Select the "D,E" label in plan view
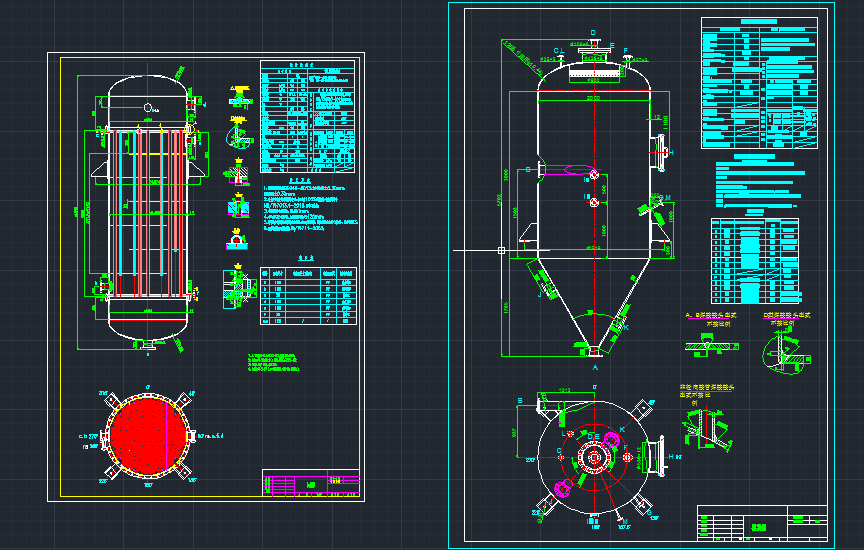This screenshot has width=864, height=550. click(593, 437)
